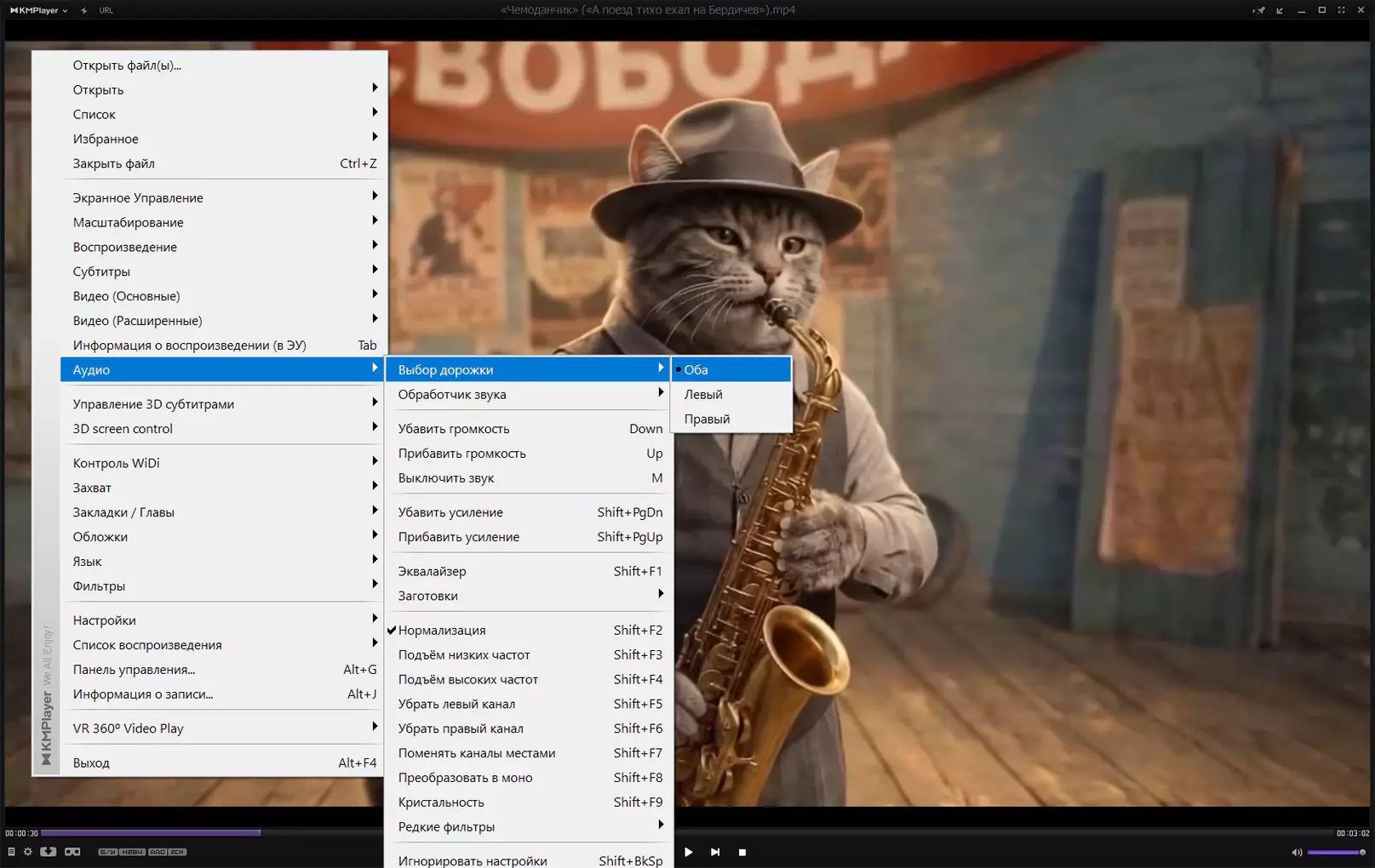Viewport: 1375px width, 868px height.
Task: Choose Закрыть файл menu entry
Action: [x=223, y=163]
